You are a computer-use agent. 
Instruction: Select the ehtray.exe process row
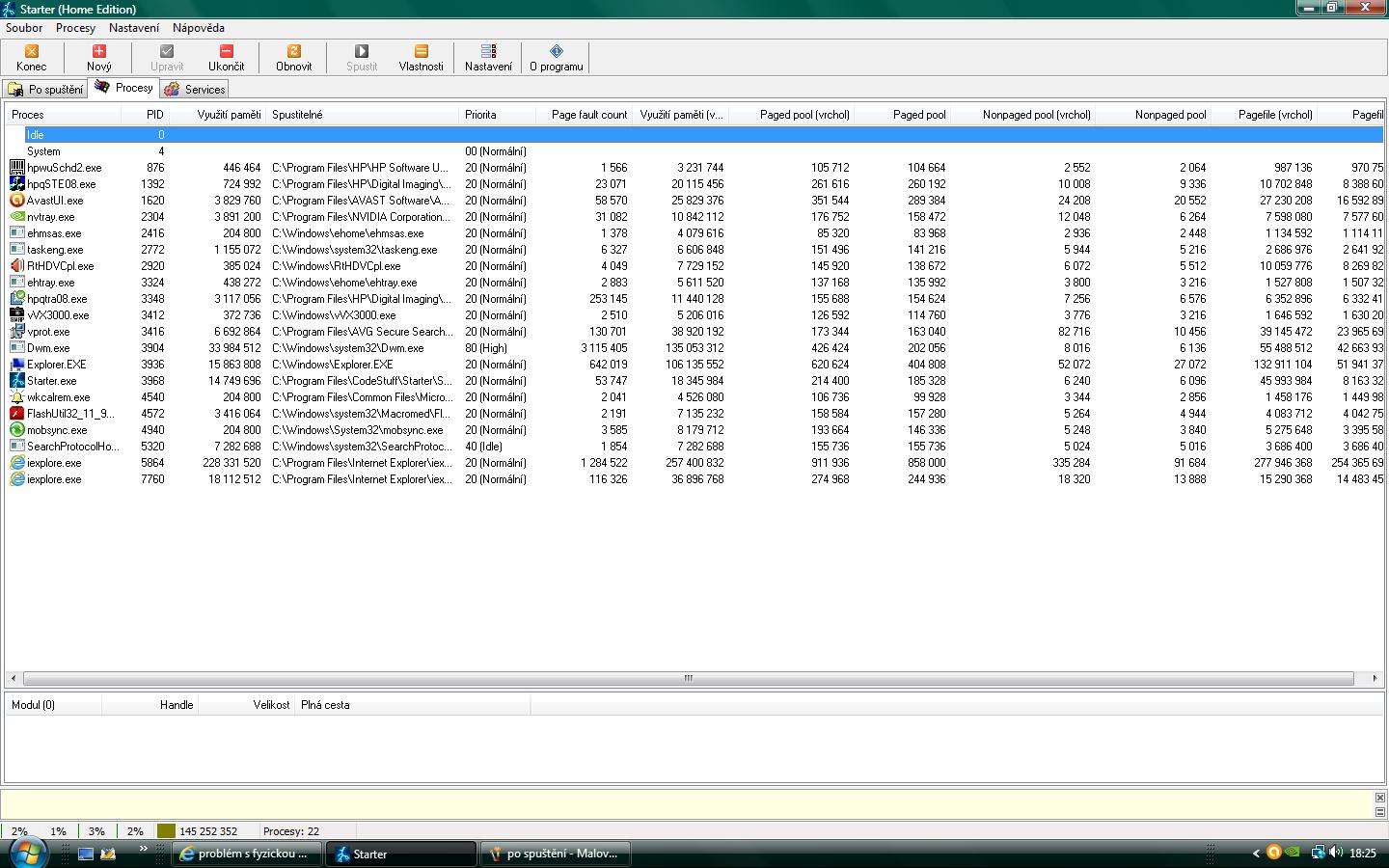tap(694, 283)
